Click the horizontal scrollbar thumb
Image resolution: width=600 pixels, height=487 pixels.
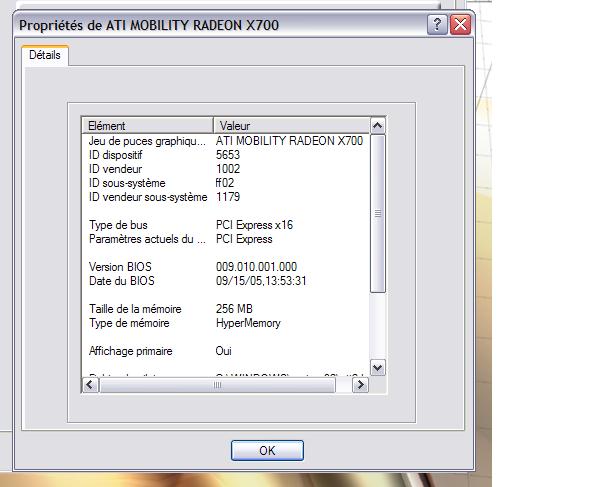point(217,385)
